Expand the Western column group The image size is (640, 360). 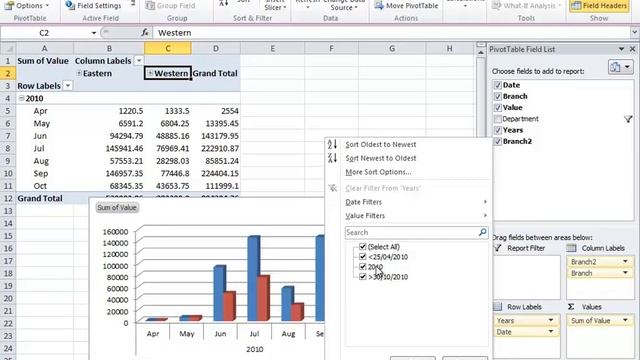150,73
